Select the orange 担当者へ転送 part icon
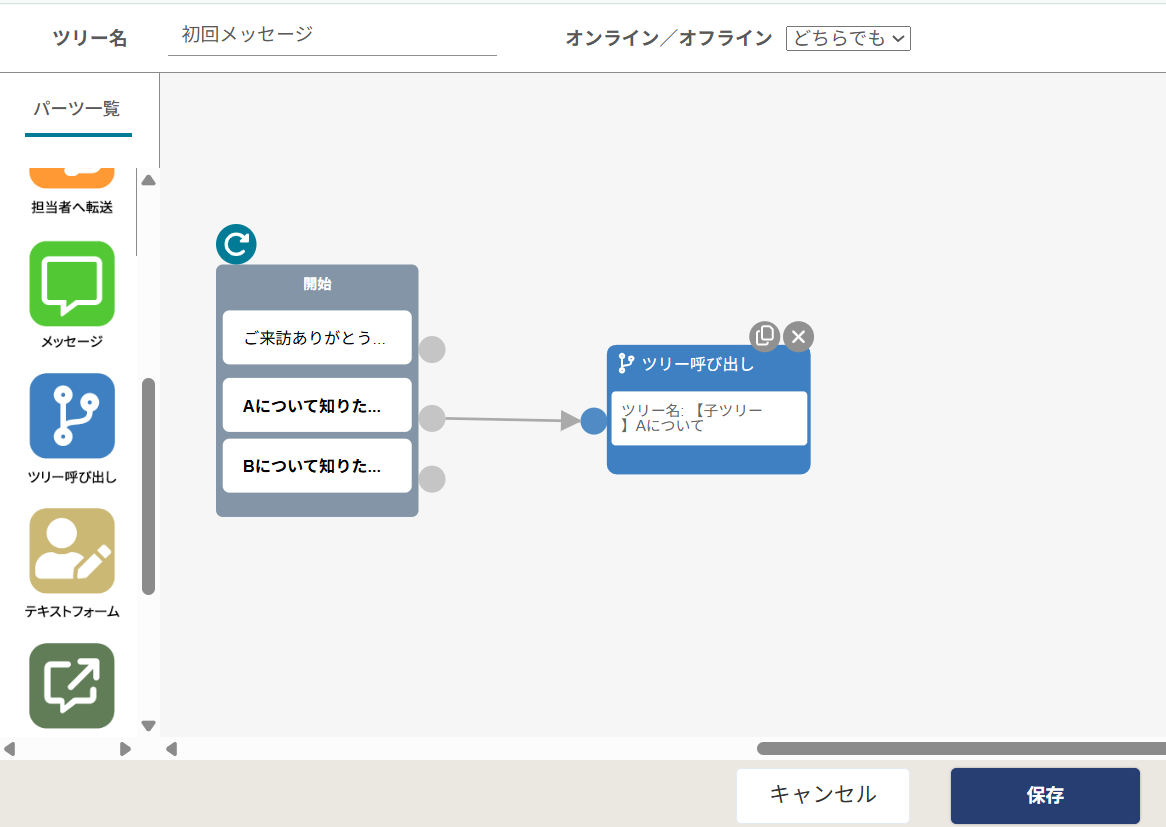This screenshot has width=1166, height=827. (72, 178)
